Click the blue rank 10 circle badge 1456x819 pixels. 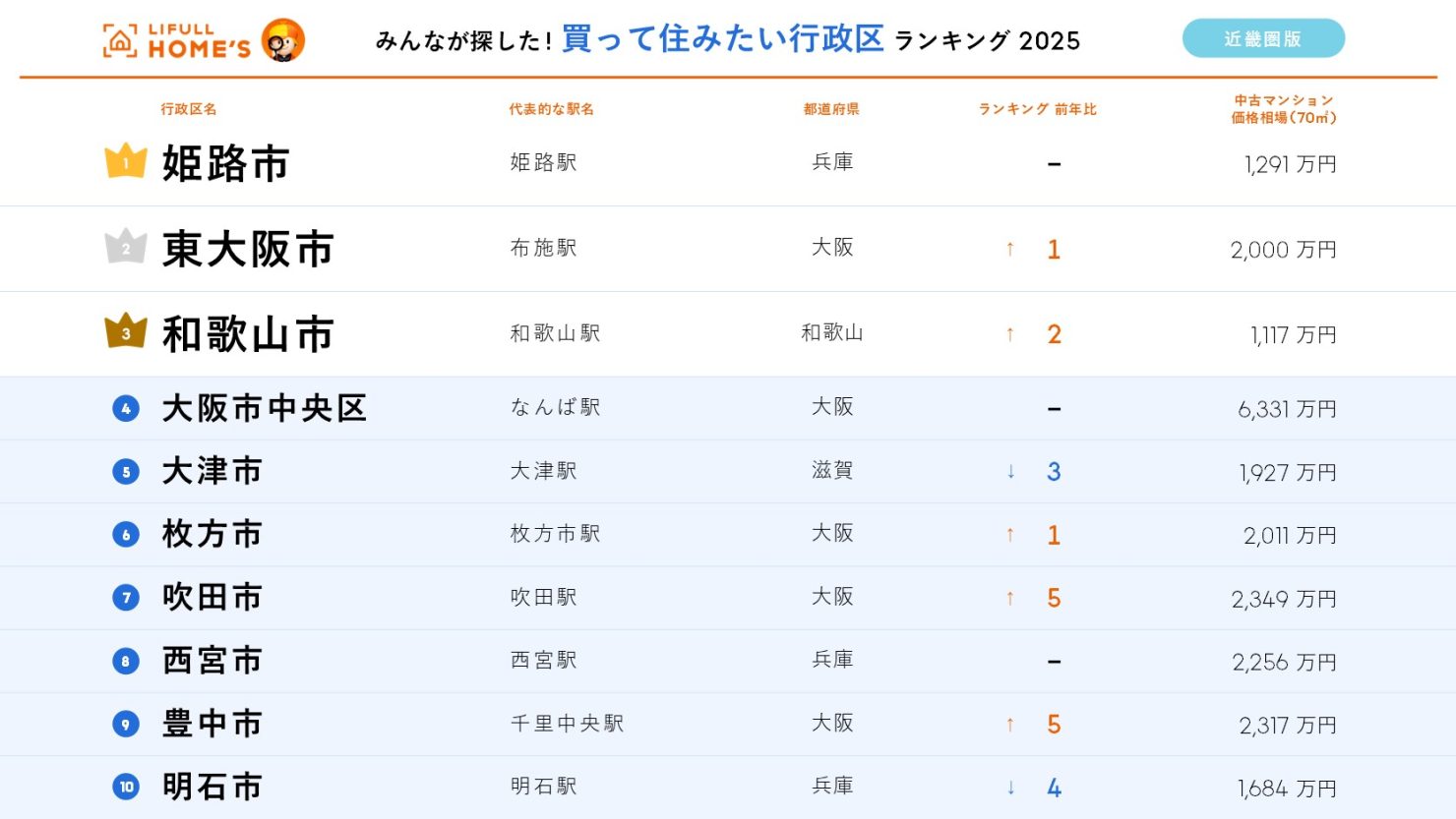(x=126, y=787)
